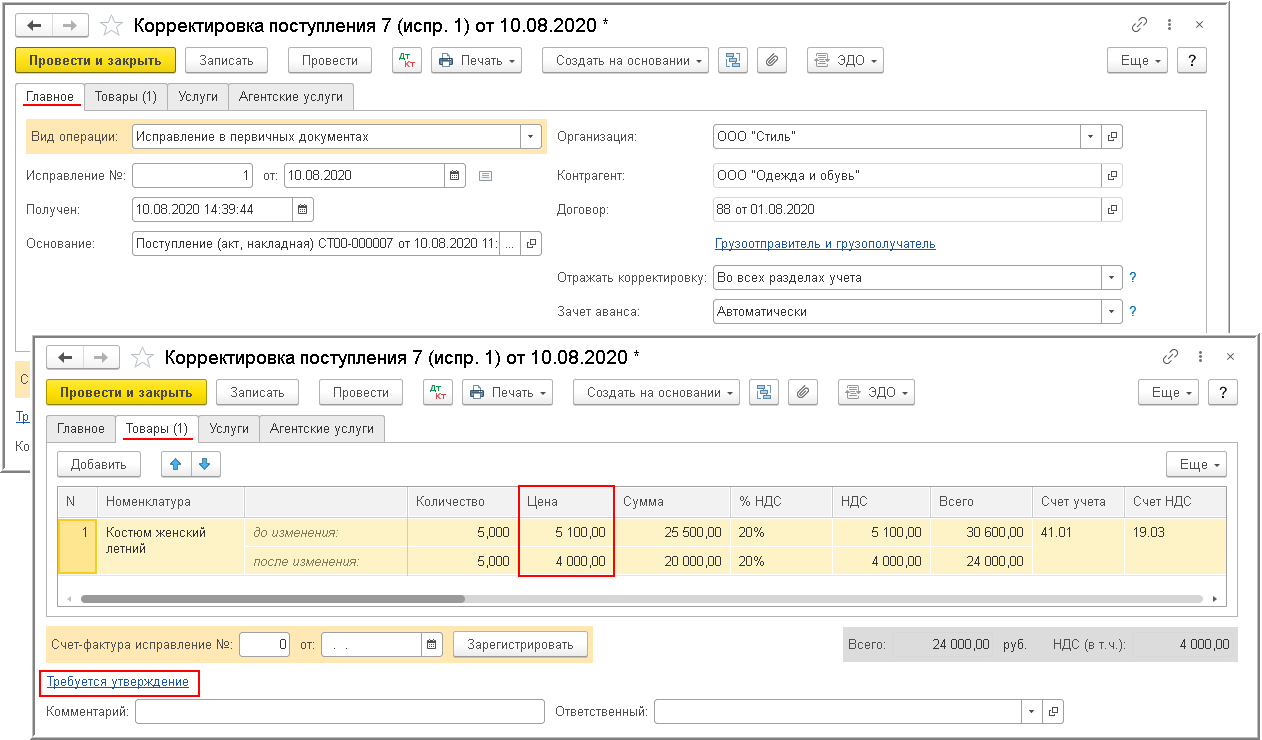Expand the Вид операции dropdown
The width and height of the screenshot is (1262, 740).
(530, 136)
